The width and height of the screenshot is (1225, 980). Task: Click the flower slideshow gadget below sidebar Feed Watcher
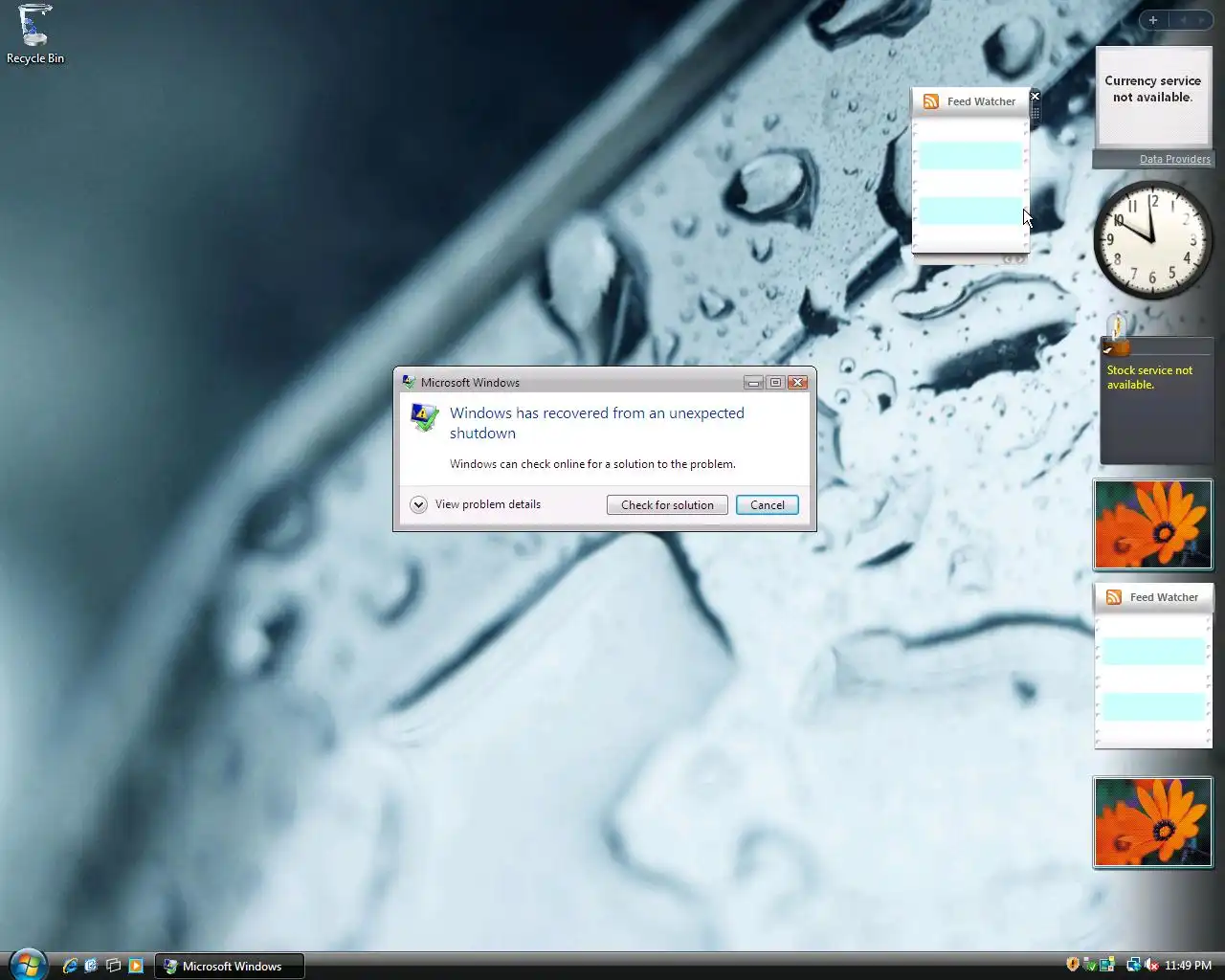coord(1153,822)
